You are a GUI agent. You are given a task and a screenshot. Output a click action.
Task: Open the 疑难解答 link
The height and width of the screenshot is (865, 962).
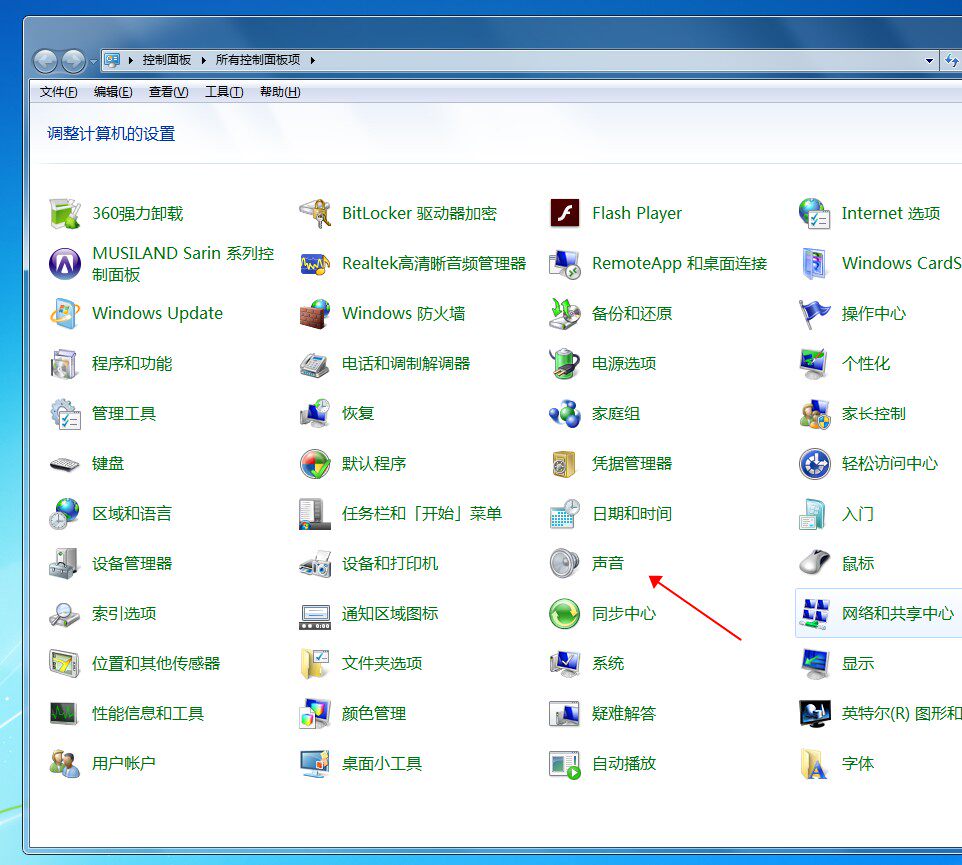pos(623,713)
